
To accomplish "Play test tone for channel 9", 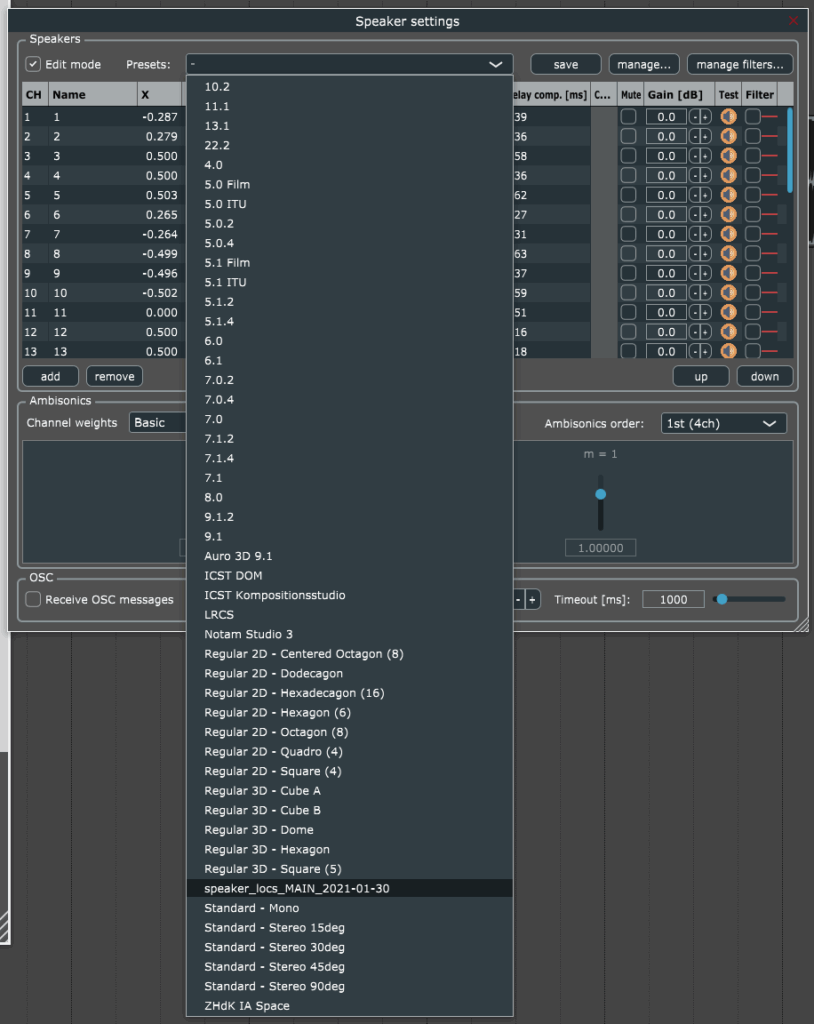I will [728, 274].
